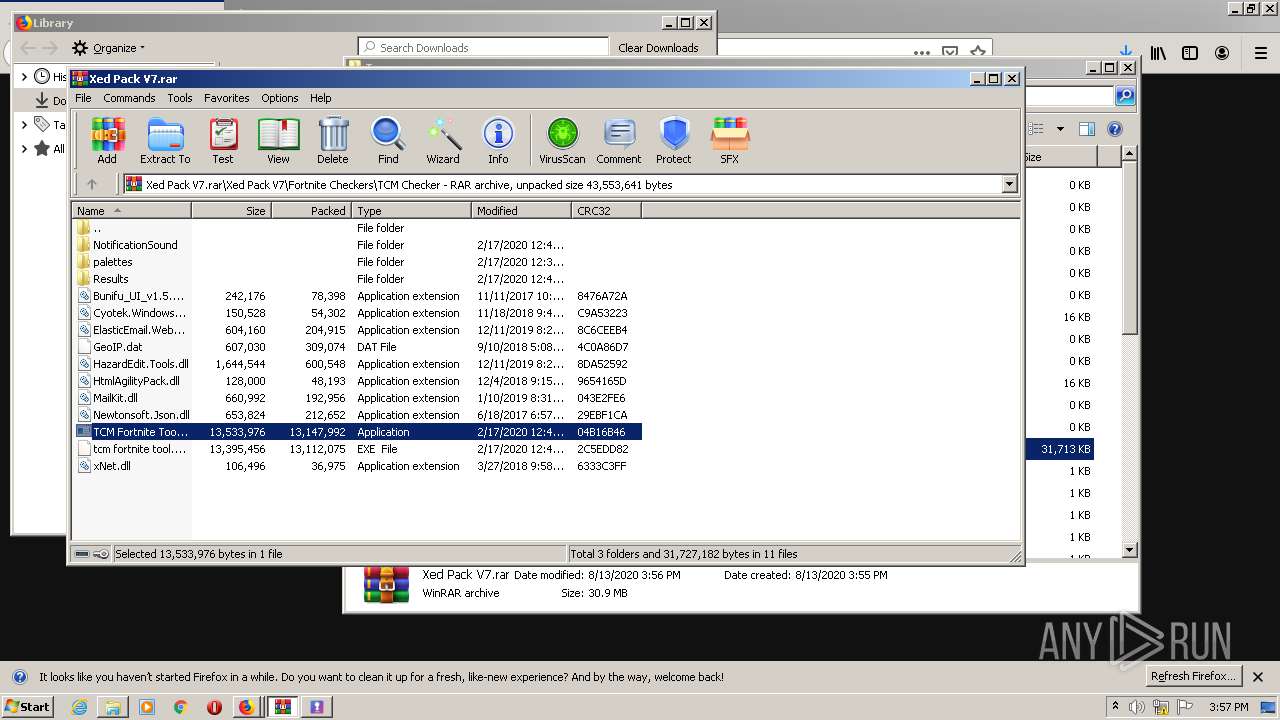This screenshot has width=1280, height=720.
Task: Open Firefox library bookshelf icon
Action: click(1158, 53)
